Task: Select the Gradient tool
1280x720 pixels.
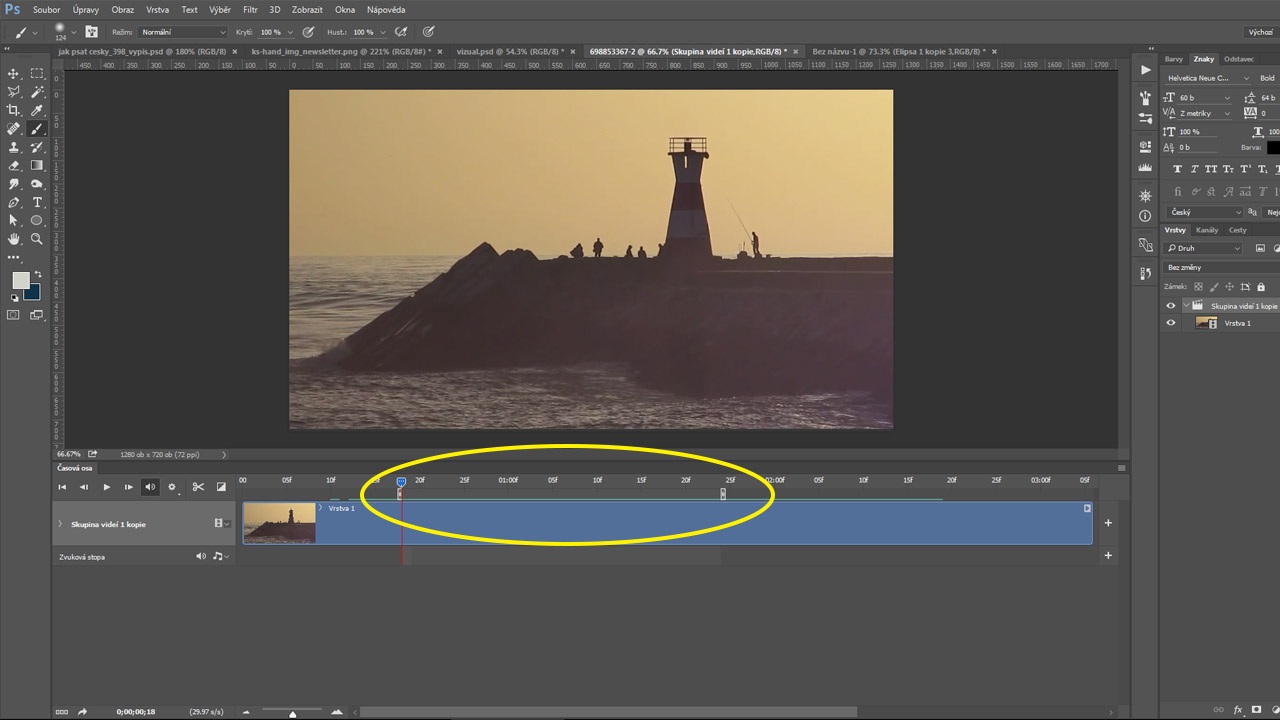Action: [x=37, y=166]
